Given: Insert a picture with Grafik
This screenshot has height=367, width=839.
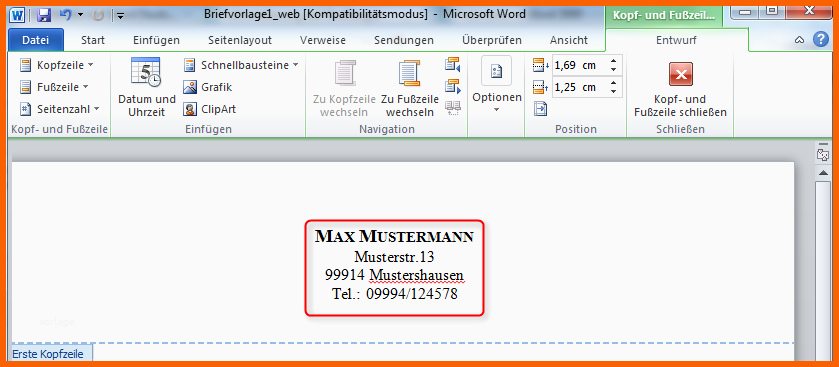Looking at the screenshot, I should (x=208, y=87).
